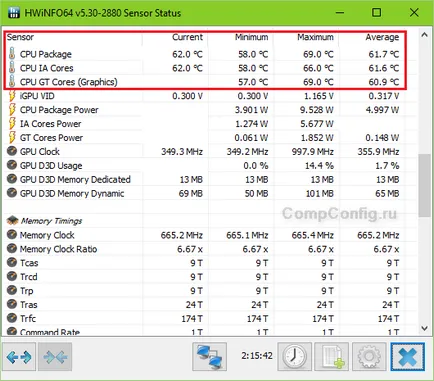Select the CPU Package Power label
Viewport: 434px width, 381px height.
pyautogui.click(x=59, y=110)
